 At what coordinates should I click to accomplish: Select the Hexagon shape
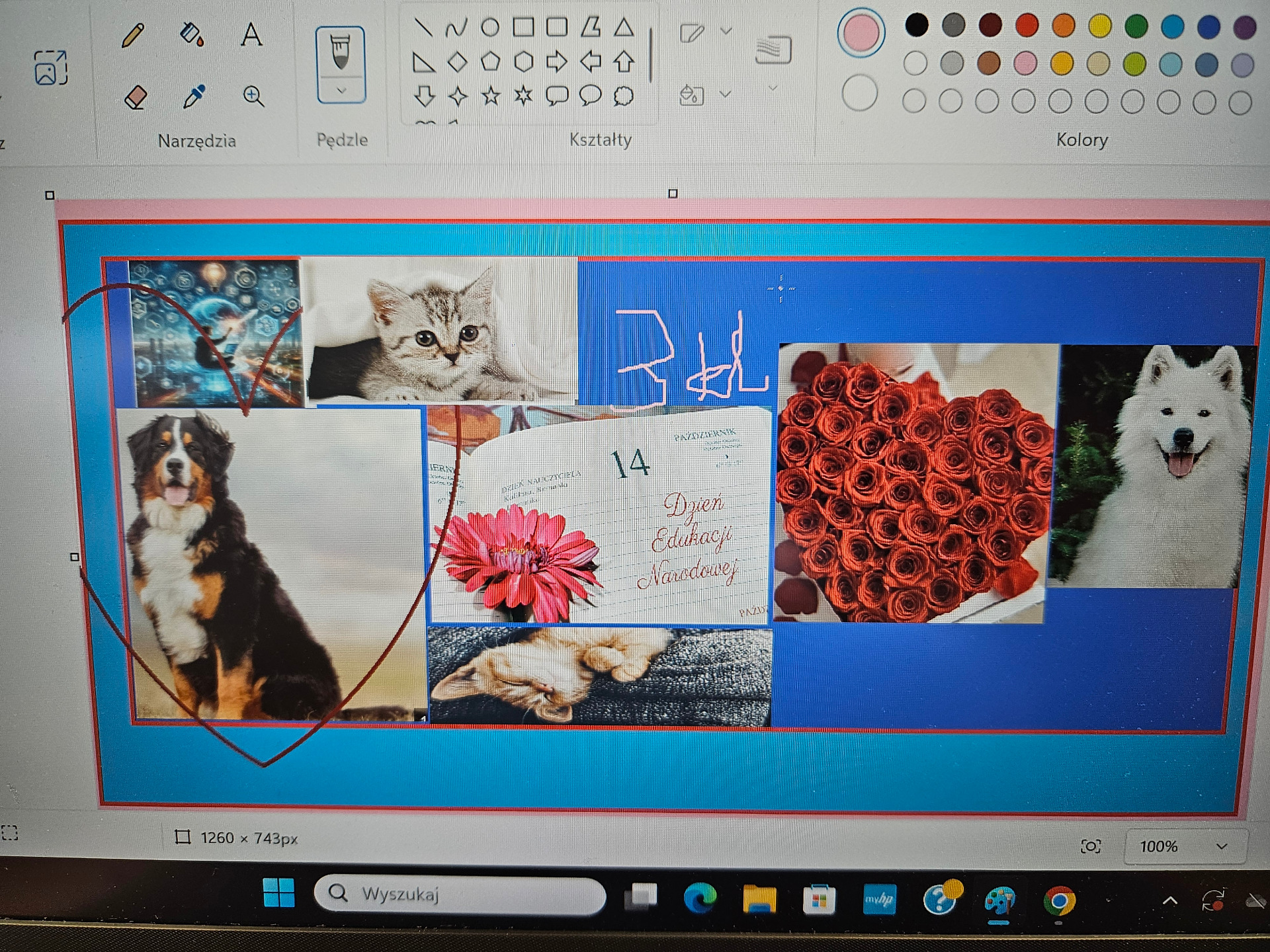tap(524, 61)
